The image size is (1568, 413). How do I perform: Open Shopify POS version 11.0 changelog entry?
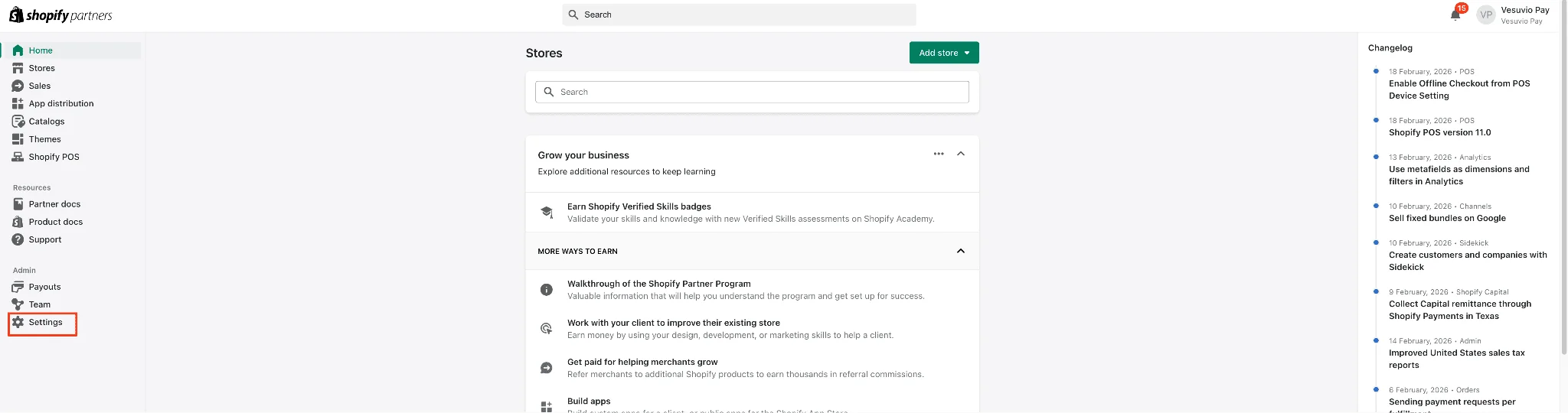tap(1439, 132)
